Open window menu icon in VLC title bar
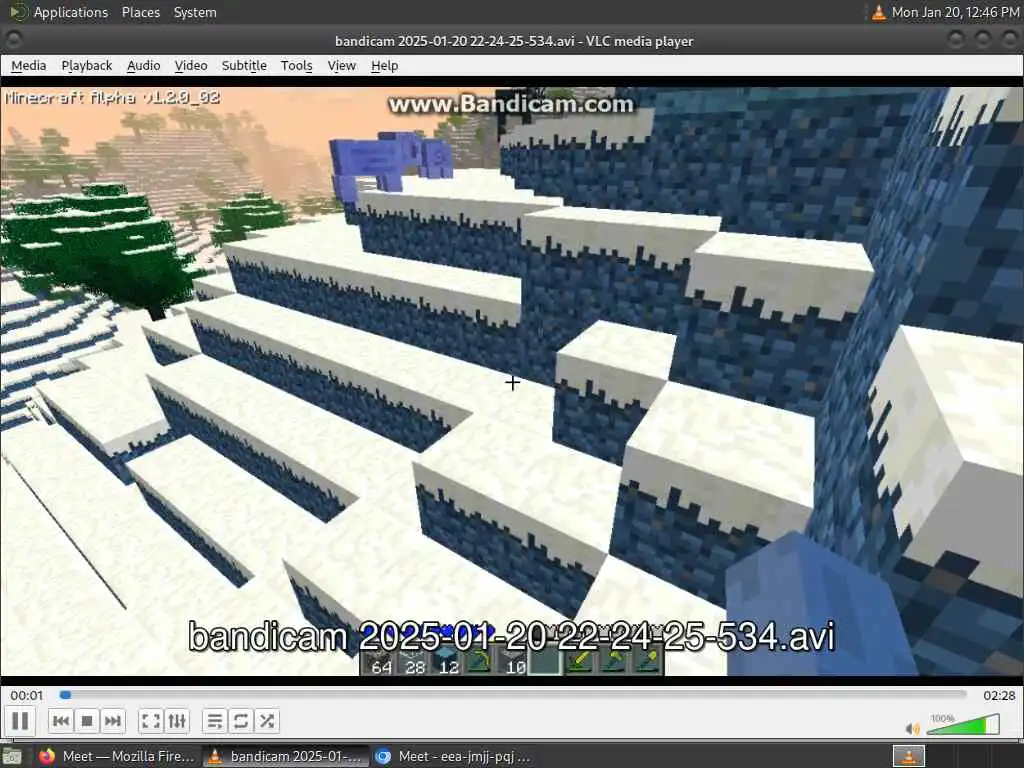1024x768 pixels. pos(13,40)
